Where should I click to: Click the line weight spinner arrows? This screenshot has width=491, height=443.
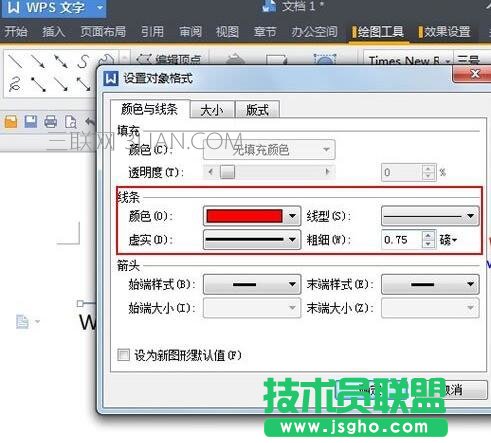[428, 240]
